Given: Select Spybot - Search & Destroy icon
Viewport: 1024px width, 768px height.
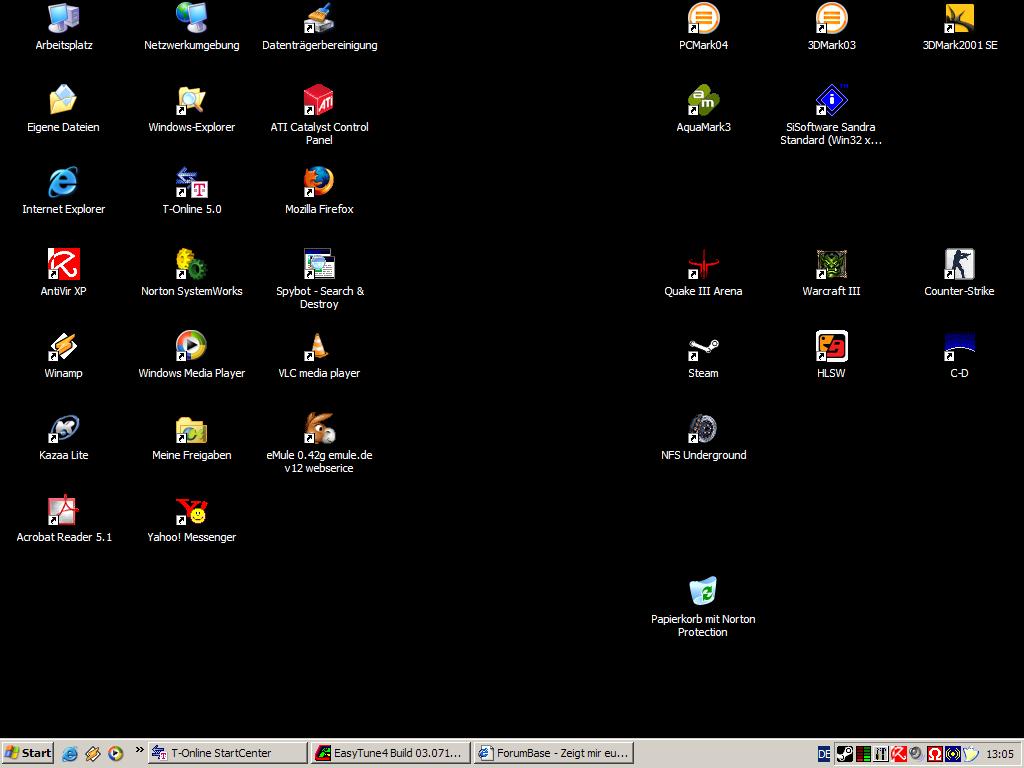Looking at the screenshot, I should (319, 280).
